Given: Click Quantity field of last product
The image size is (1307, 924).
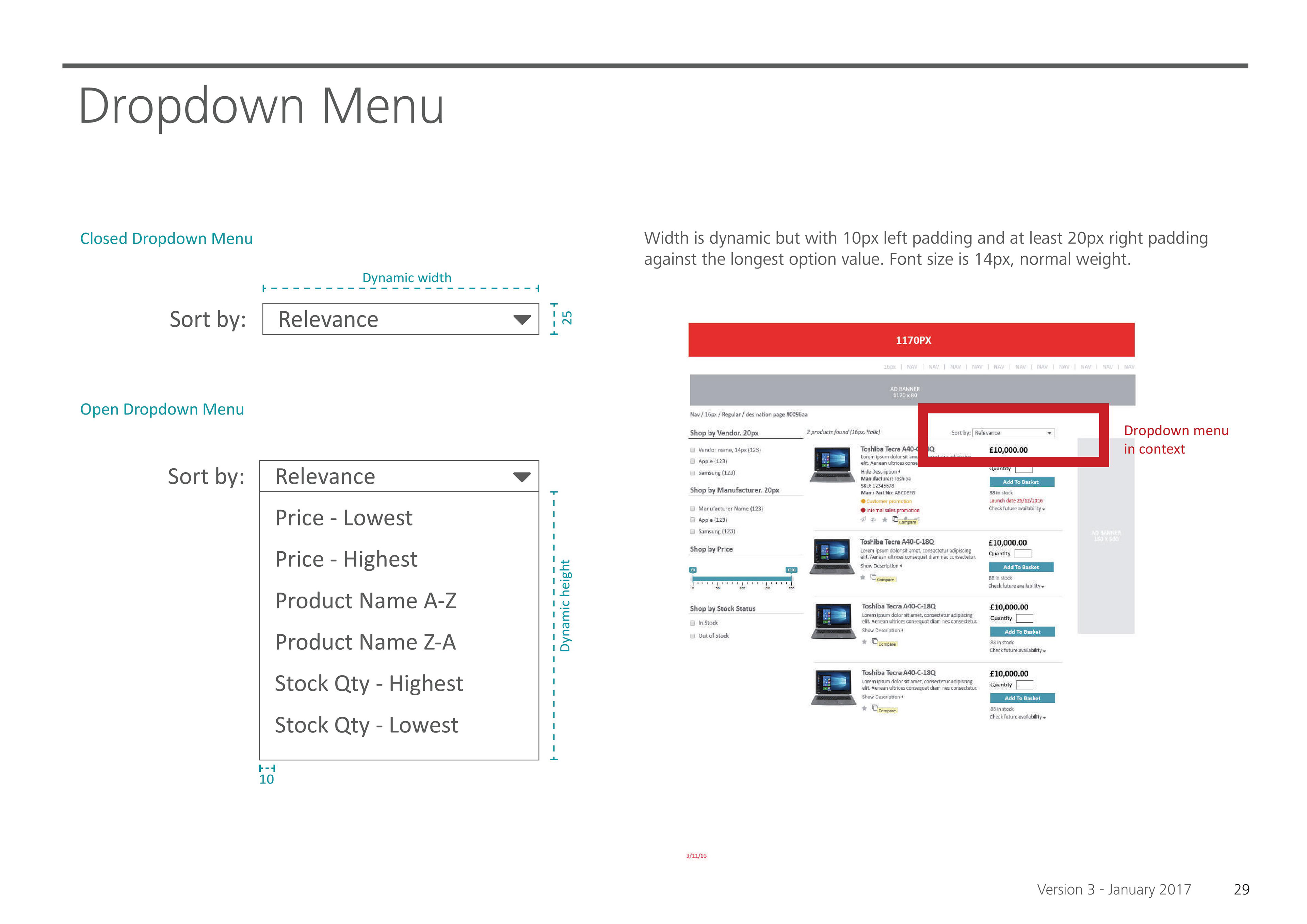Looking at the screenshot, I should click(x=1024, y=685).
